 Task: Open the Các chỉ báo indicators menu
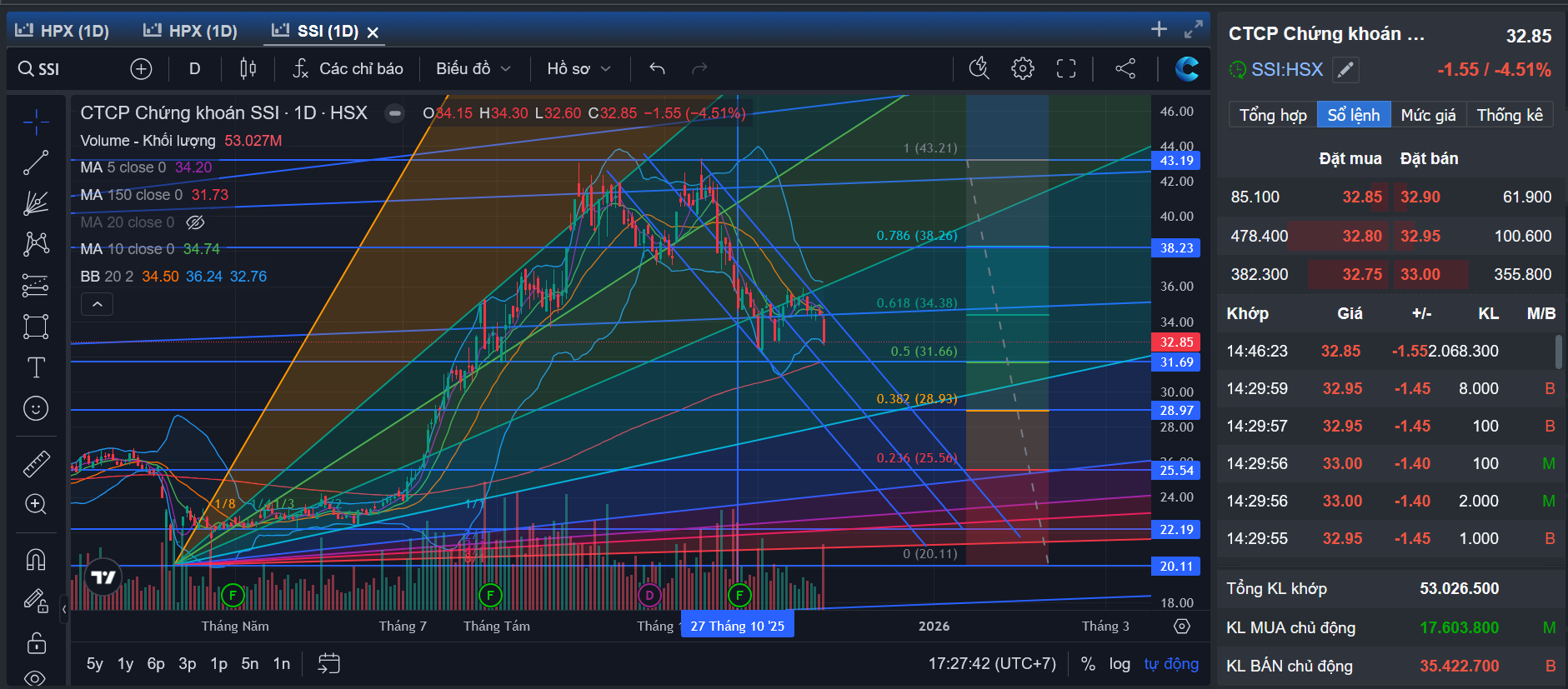click(x=348, y=69)
